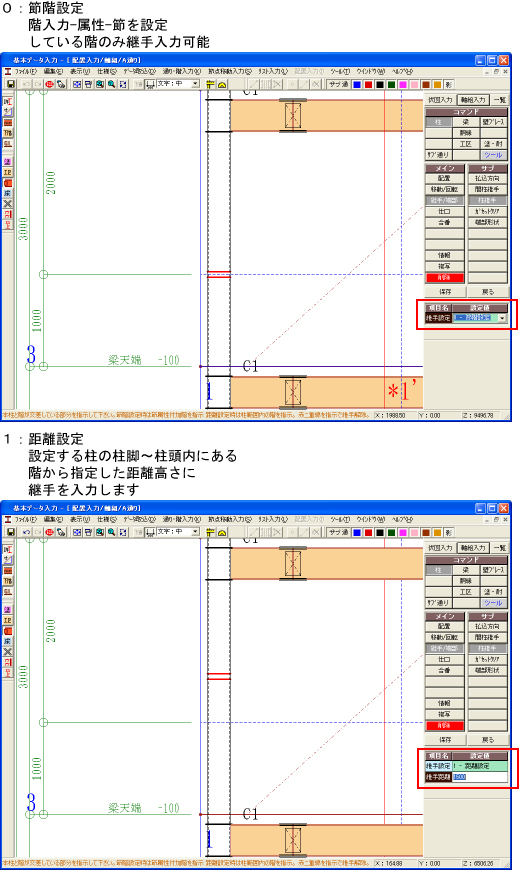Pick the orange color swatch in upper window toolbar

pyautogui.click(x=437, y=84)
